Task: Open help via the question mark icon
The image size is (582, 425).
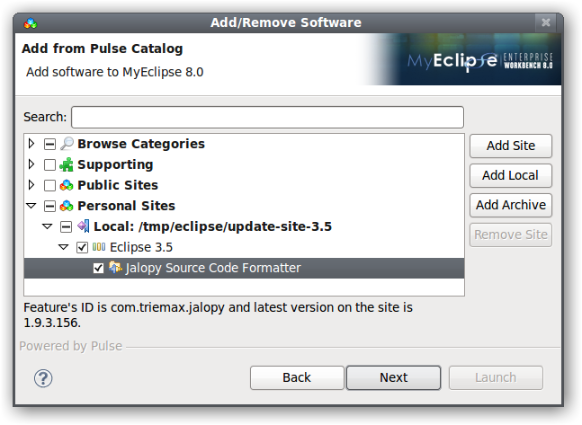Action: pos(43,378)
